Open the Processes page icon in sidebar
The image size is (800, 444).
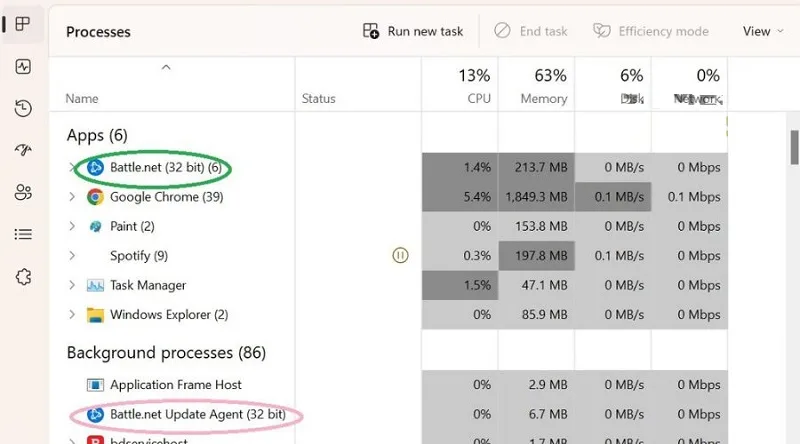tap(23, 24)
